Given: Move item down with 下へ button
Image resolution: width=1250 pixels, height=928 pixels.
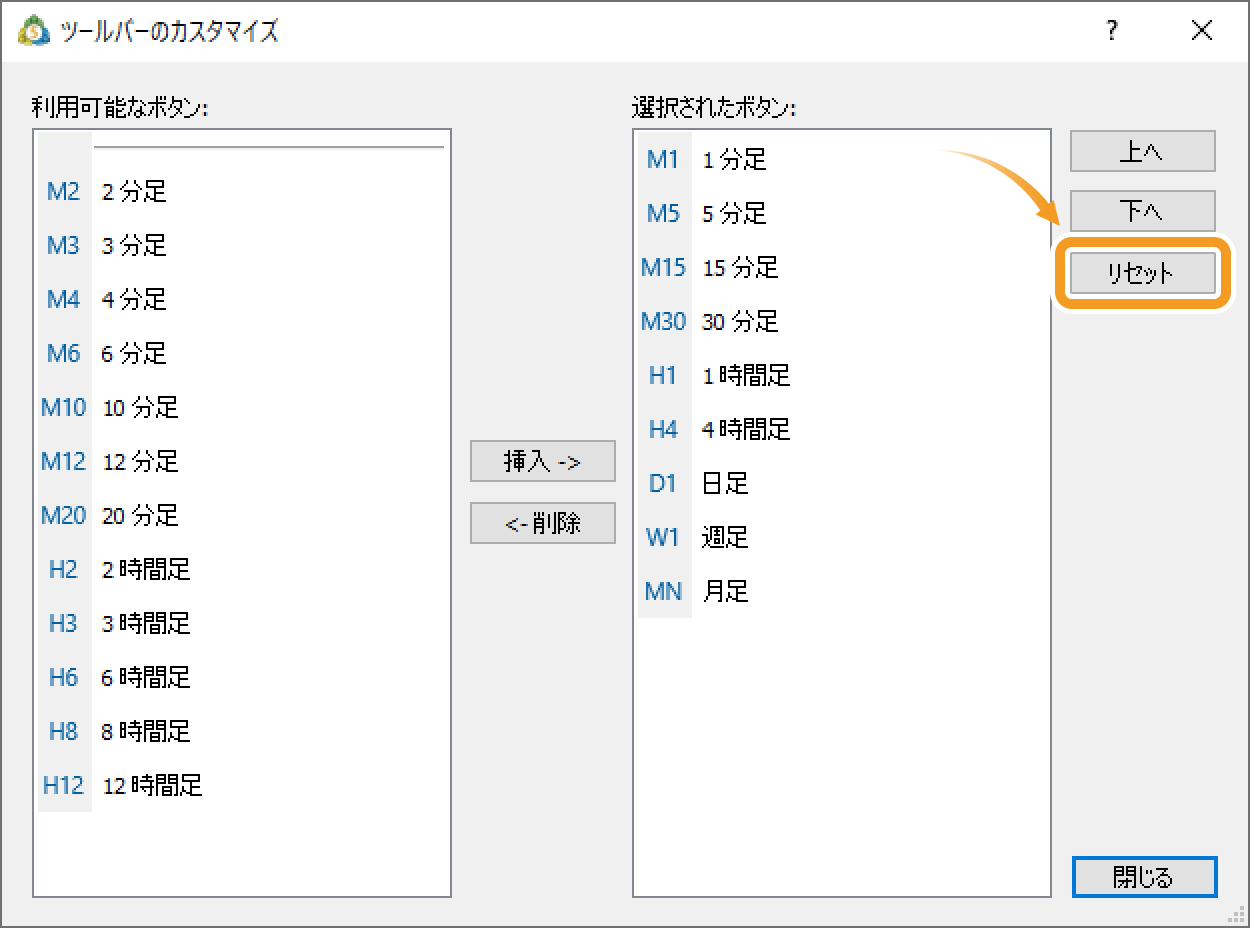Looking at the screenshot, I should [x=1143, y=211].
